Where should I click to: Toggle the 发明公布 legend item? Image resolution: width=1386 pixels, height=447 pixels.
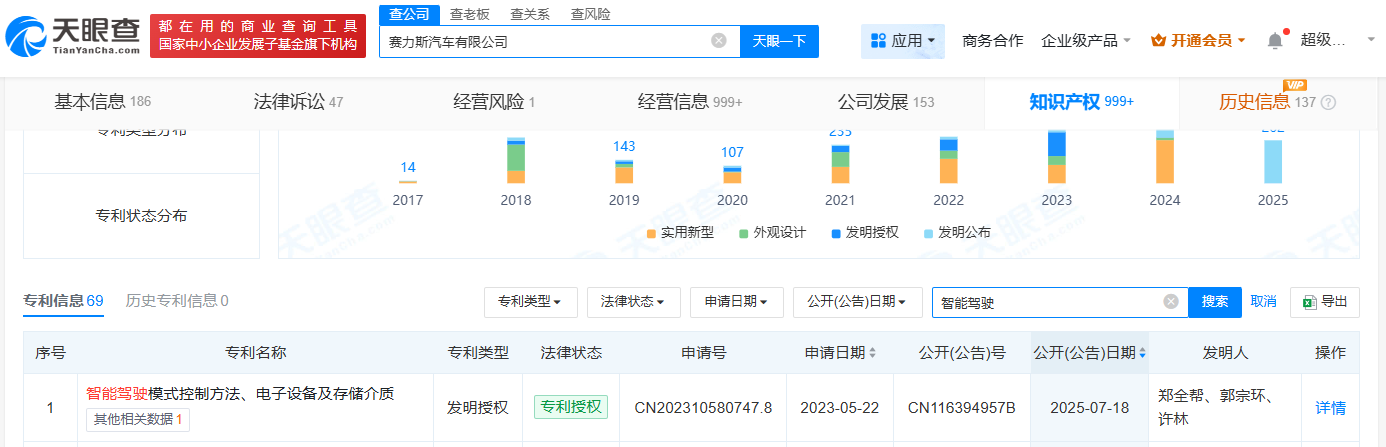957,232
